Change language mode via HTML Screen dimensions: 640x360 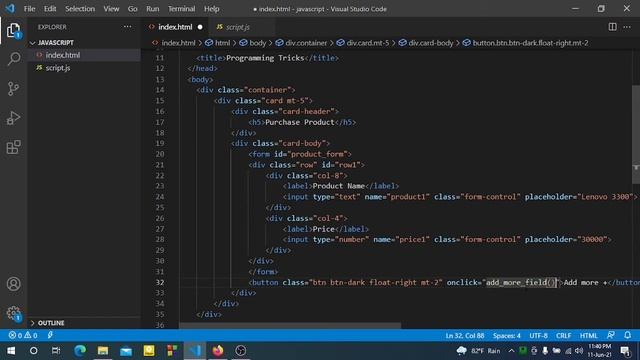point(589,336)
